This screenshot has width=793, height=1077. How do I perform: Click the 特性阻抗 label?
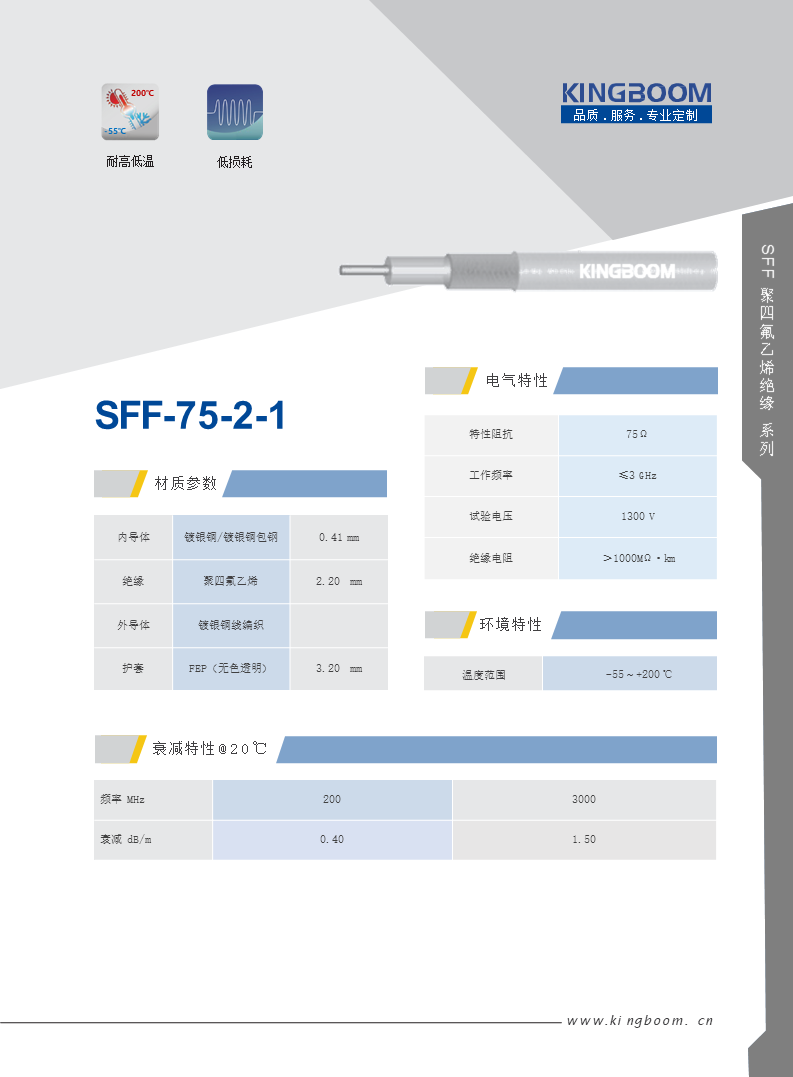pyautogui.click(x=491, y=434)
